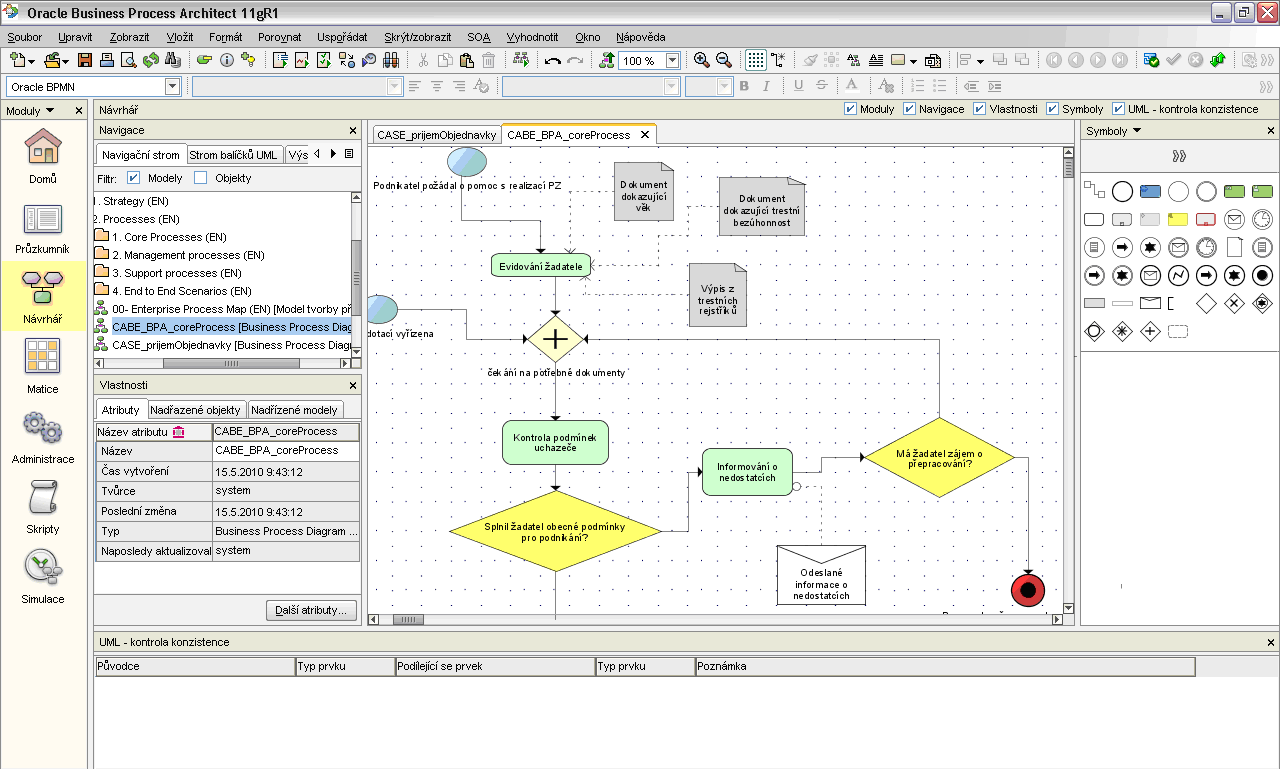Select the red end event symbol in diagram
This screenshot has height=769, width=1280.
point(1027,589)
